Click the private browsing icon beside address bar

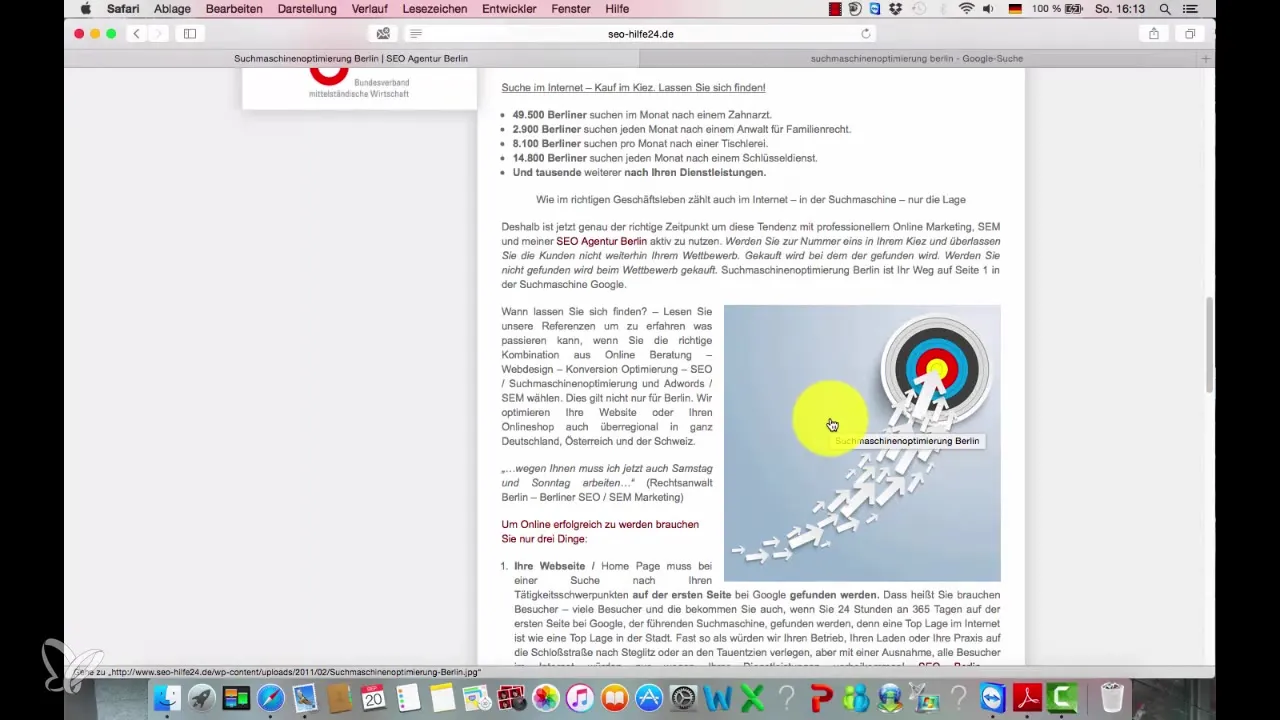pyautogui.click(x=383, y=33)
